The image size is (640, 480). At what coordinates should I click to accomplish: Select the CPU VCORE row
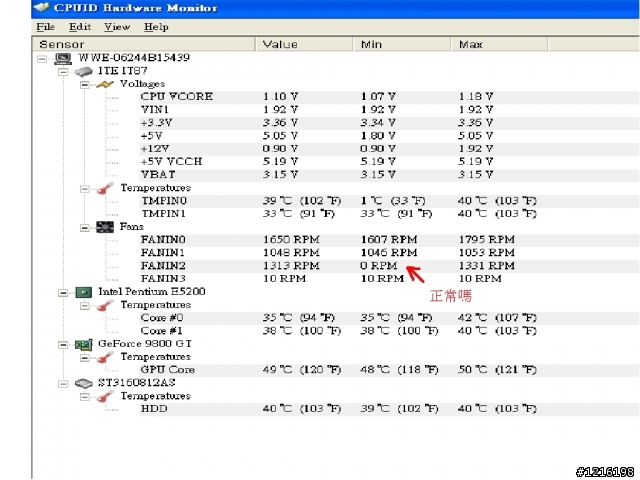click(x=389, y=97)
